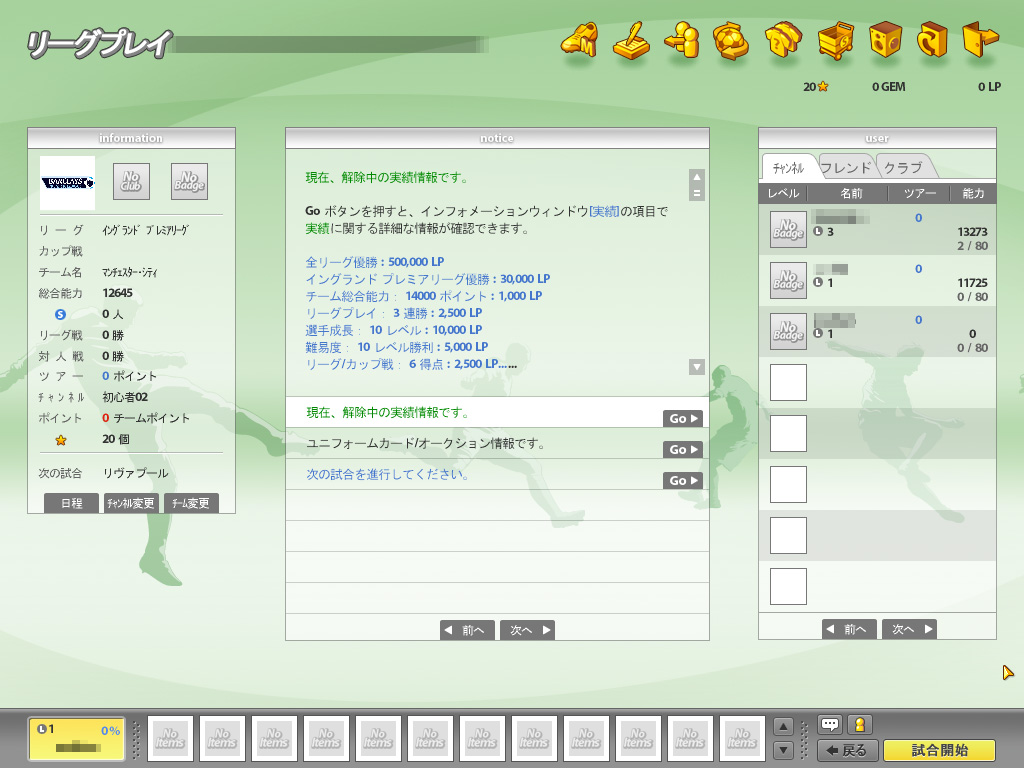Click the blue S coin icon
Screen dimensions: 1024x768
pyautogui.click(x=60, y=314)
